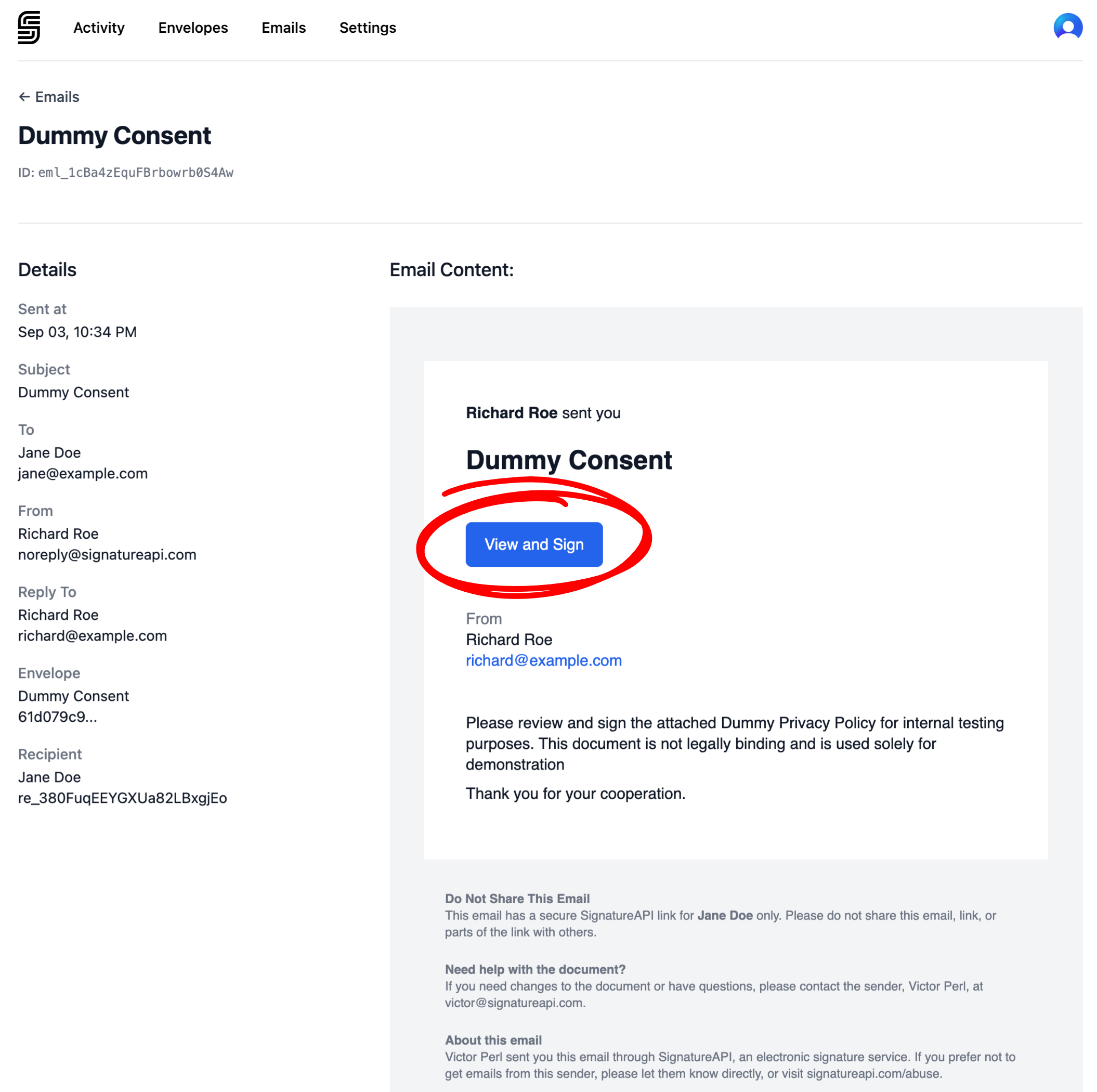Click richard@example.com under Reply To
This screenshot has height=1092, width=1097.
93,636
